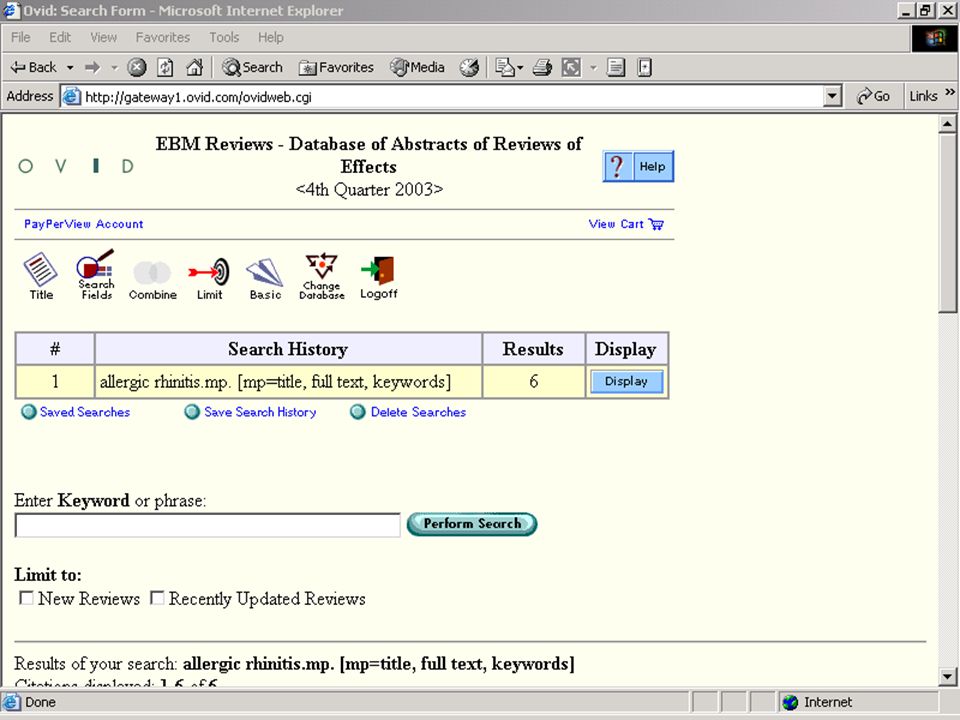The height and width of the screenshot is (720, 960).
Task: Click the results count 6 cell
Action: [x=534, y=381]
